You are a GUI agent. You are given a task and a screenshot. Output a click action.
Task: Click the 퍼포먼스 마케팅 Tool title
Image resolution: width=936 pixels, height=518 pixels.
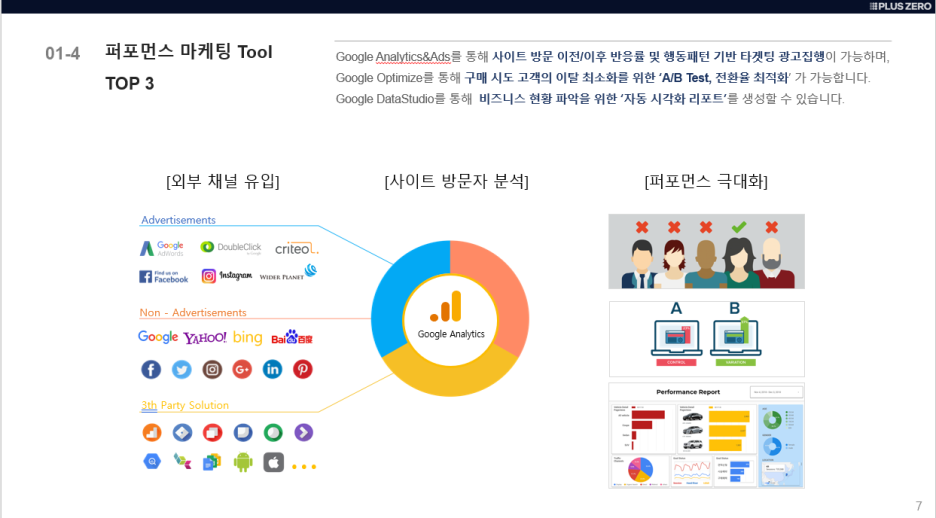189,52
